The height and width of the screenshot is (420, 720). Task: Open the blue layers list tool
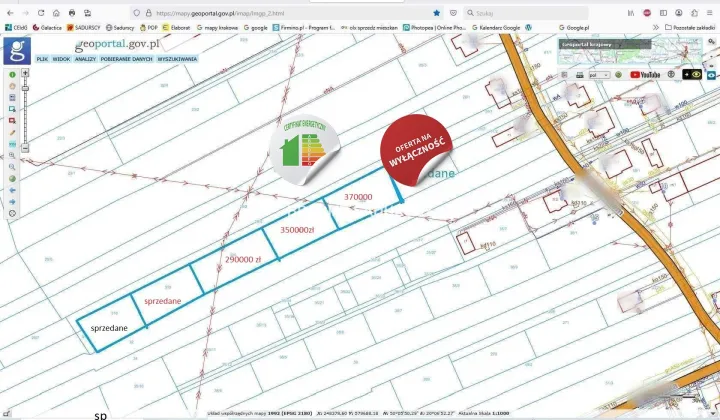pos(12,98)
